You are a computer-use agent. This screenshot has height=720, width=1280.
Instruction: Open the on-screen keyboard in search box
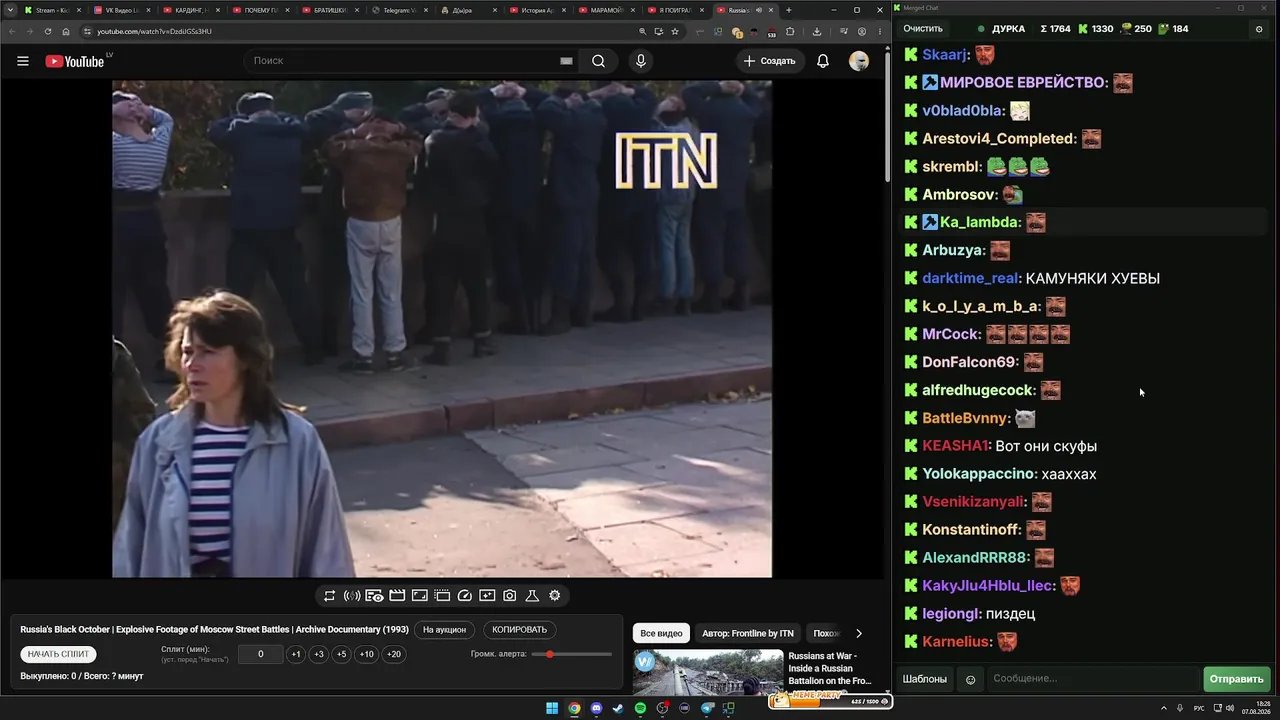click(x=566, y=61)
